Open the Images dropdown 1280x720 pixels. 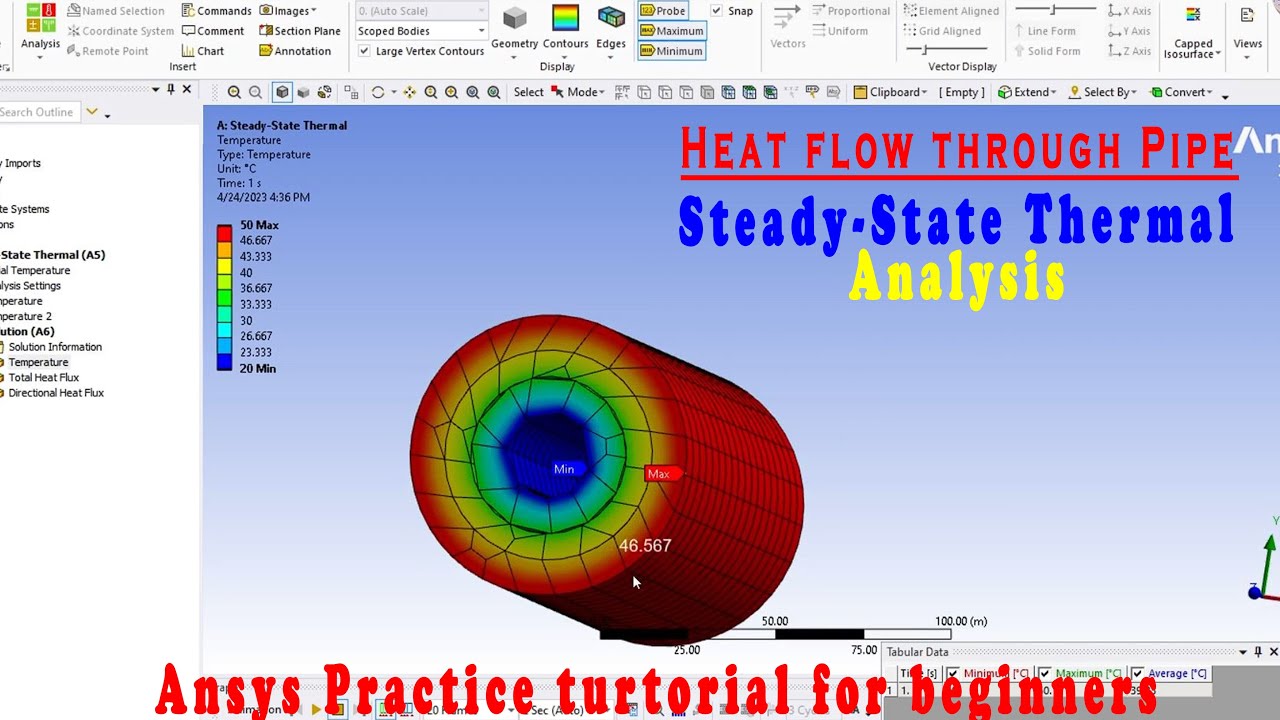coord(287,11)
